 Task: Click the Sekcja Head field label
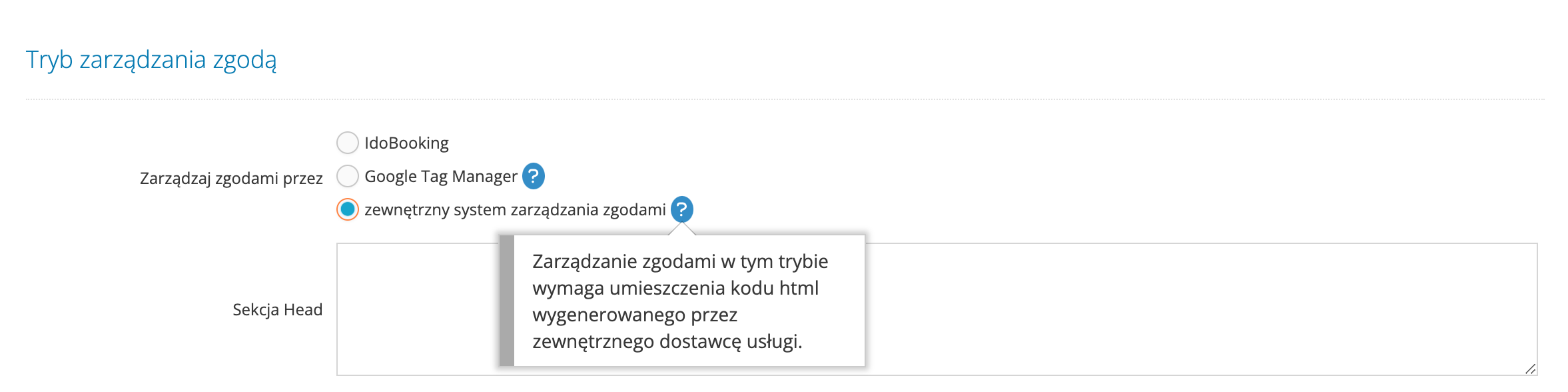click(277, 310)
